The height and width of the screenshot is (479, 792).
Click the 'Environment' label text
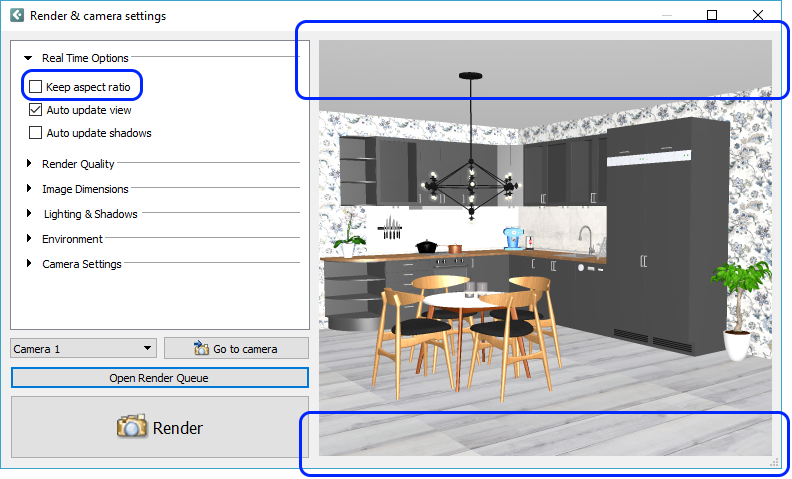point(72,239)
